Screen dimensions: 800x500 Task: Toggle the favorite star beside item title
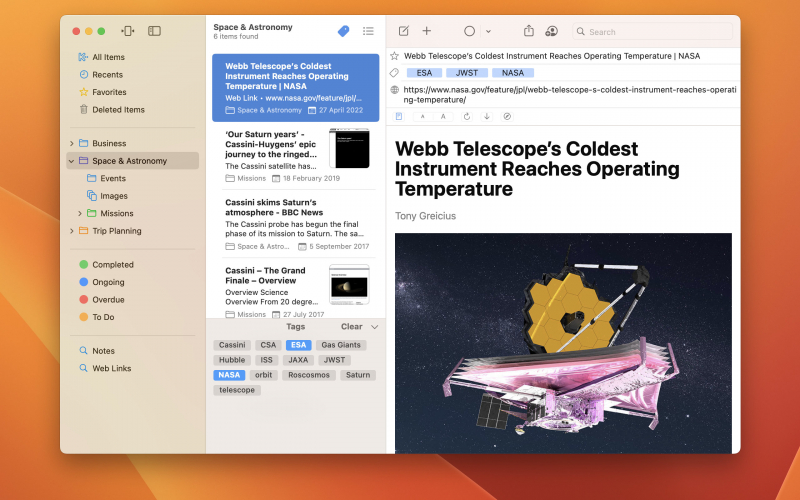(394, 56)
